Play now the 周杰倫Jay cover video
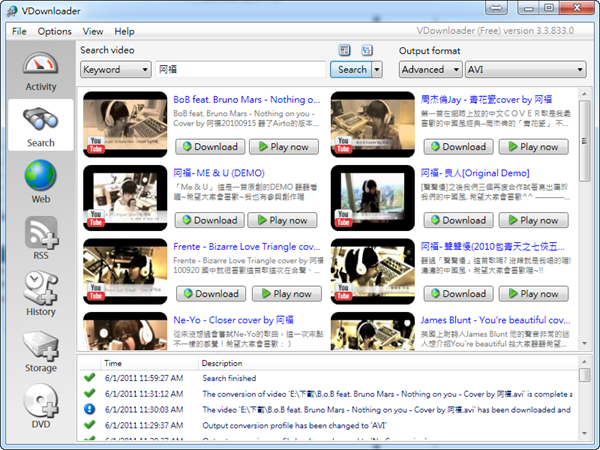Viewport: 600px width, 450px height. point(533,147)
